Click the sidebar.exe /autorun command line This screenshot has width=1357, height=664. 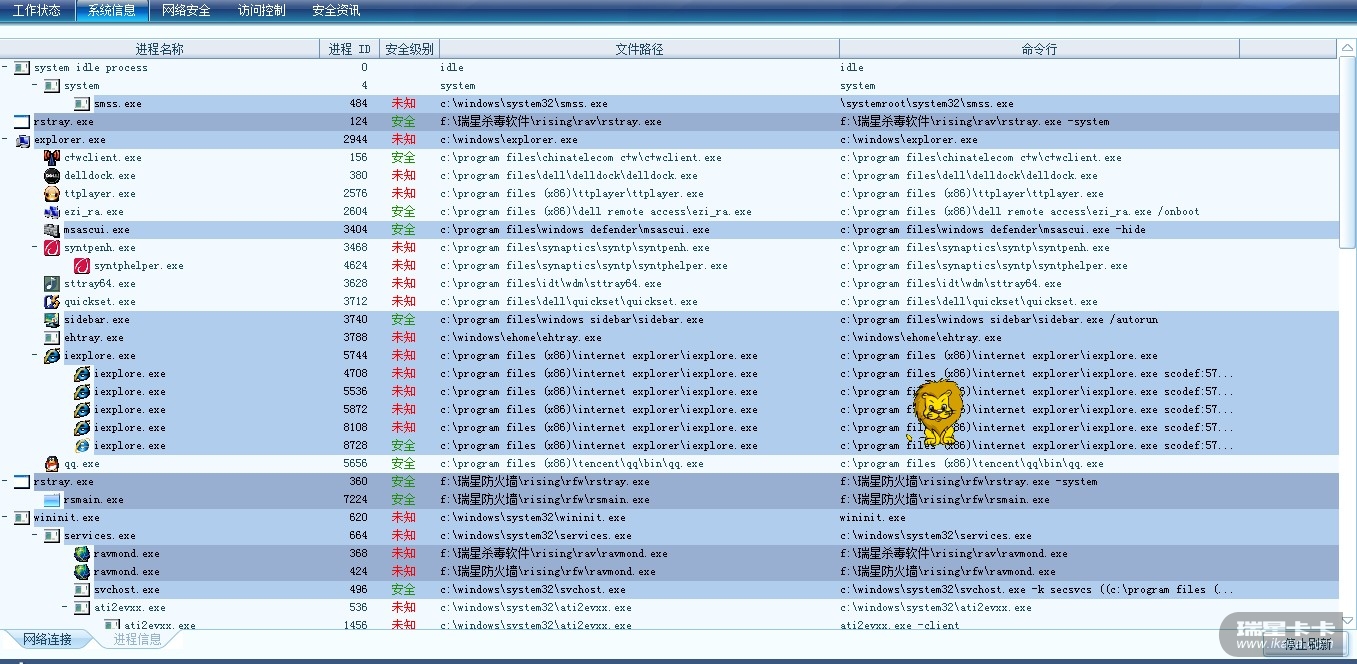point(999,320)
